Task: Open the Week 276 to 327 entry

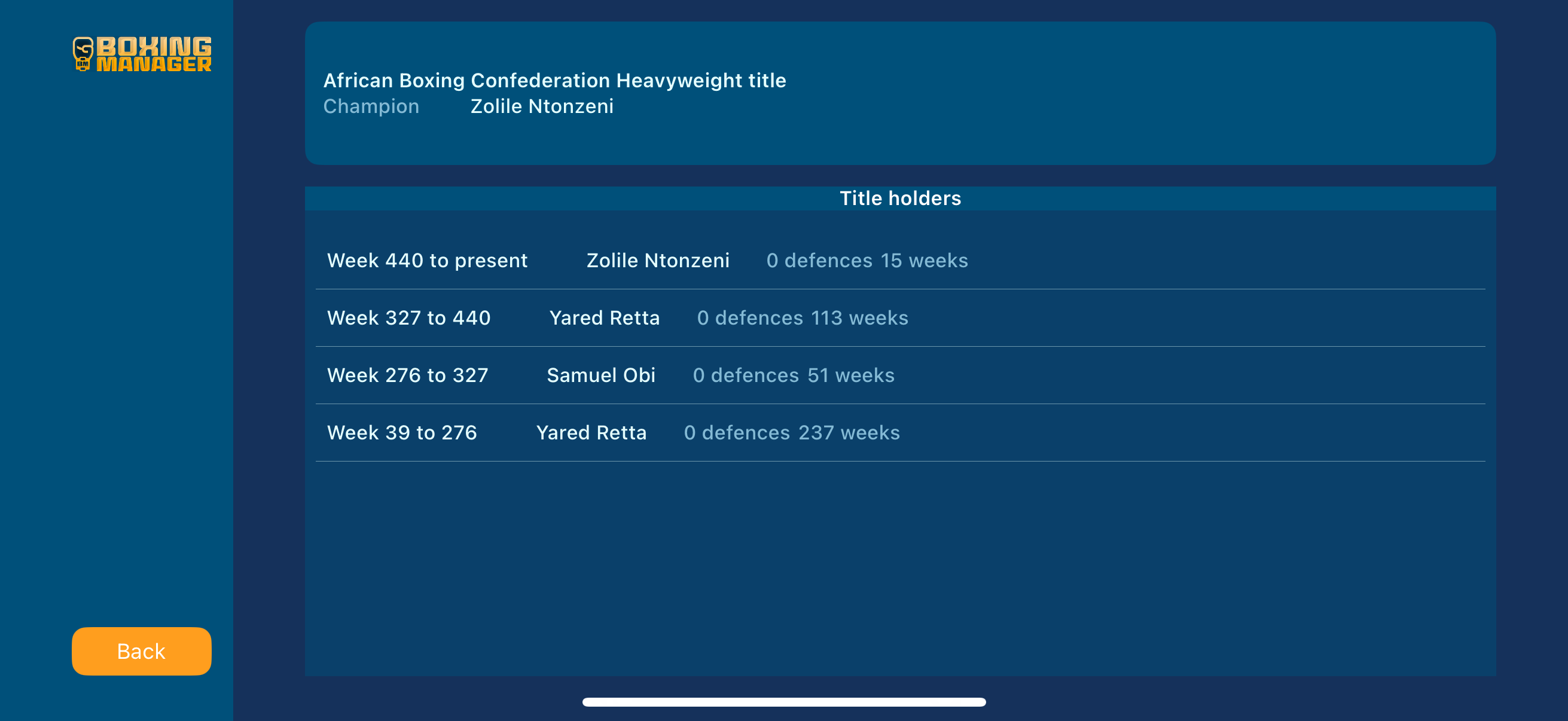Action: coord(900,375)
